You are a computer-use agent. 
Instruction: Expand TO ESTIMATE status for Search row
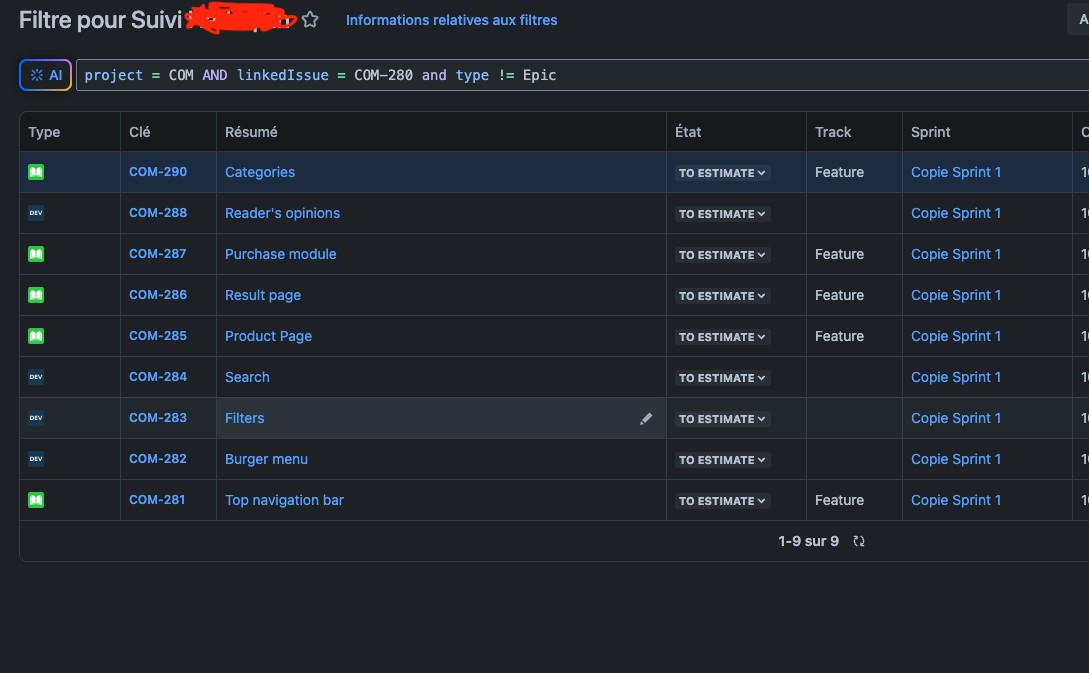[722, 378]
